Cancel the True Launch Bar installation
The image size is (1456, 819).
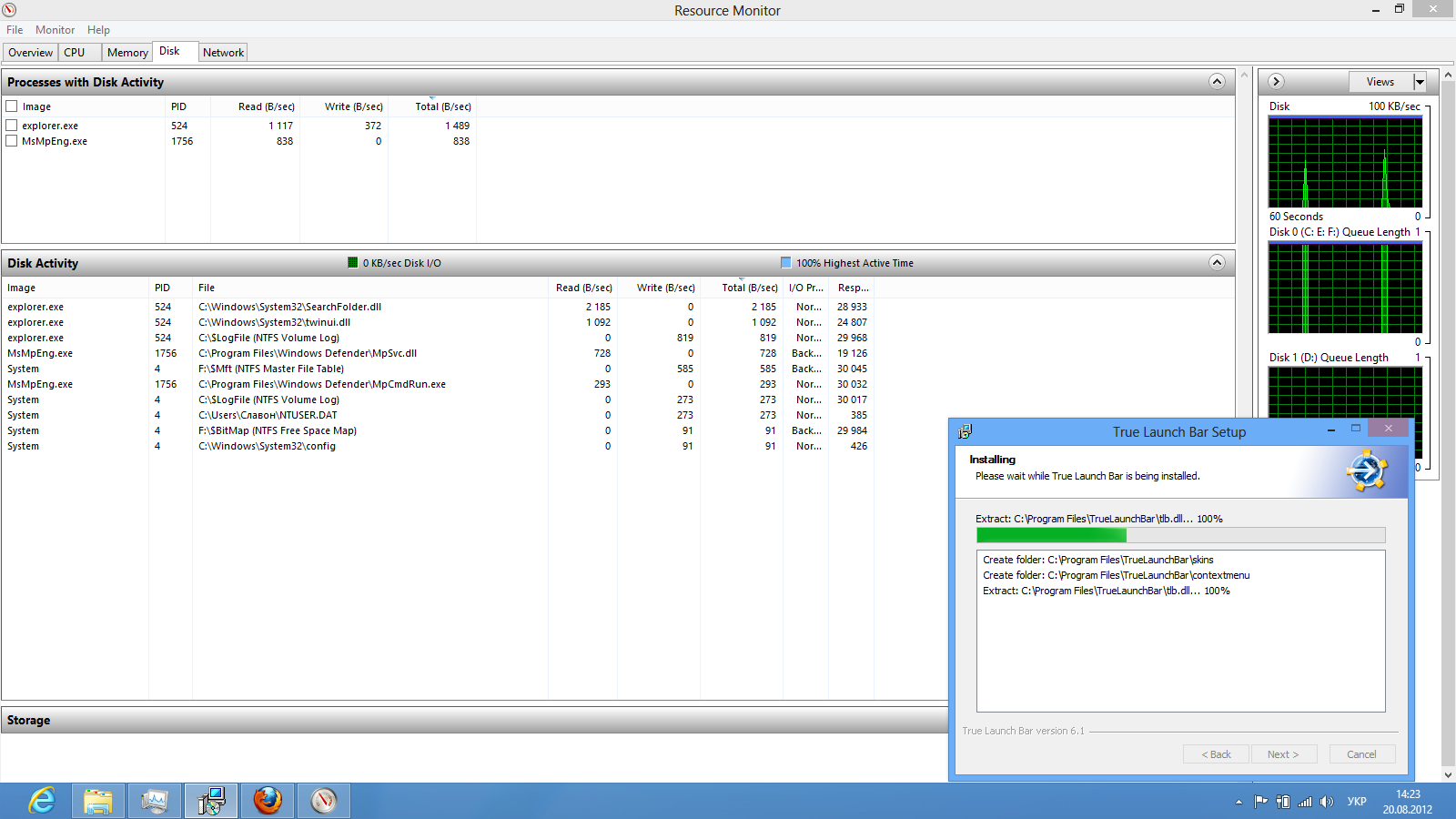point(1361,754)
